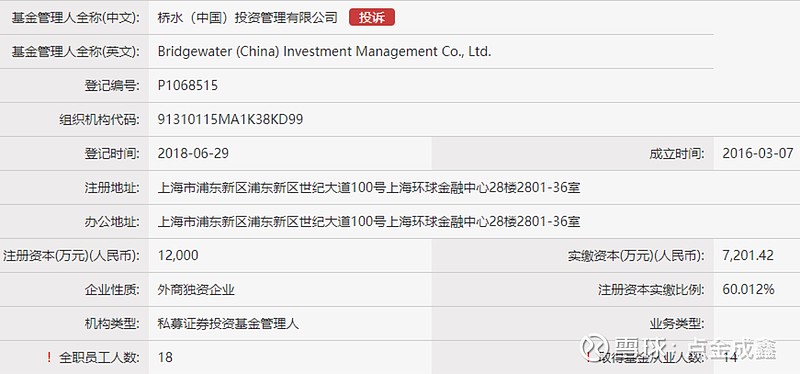This screenshot has width=800, height=374.
Task: Click the red 投诉 complaint button
Action: pos(372,17)
